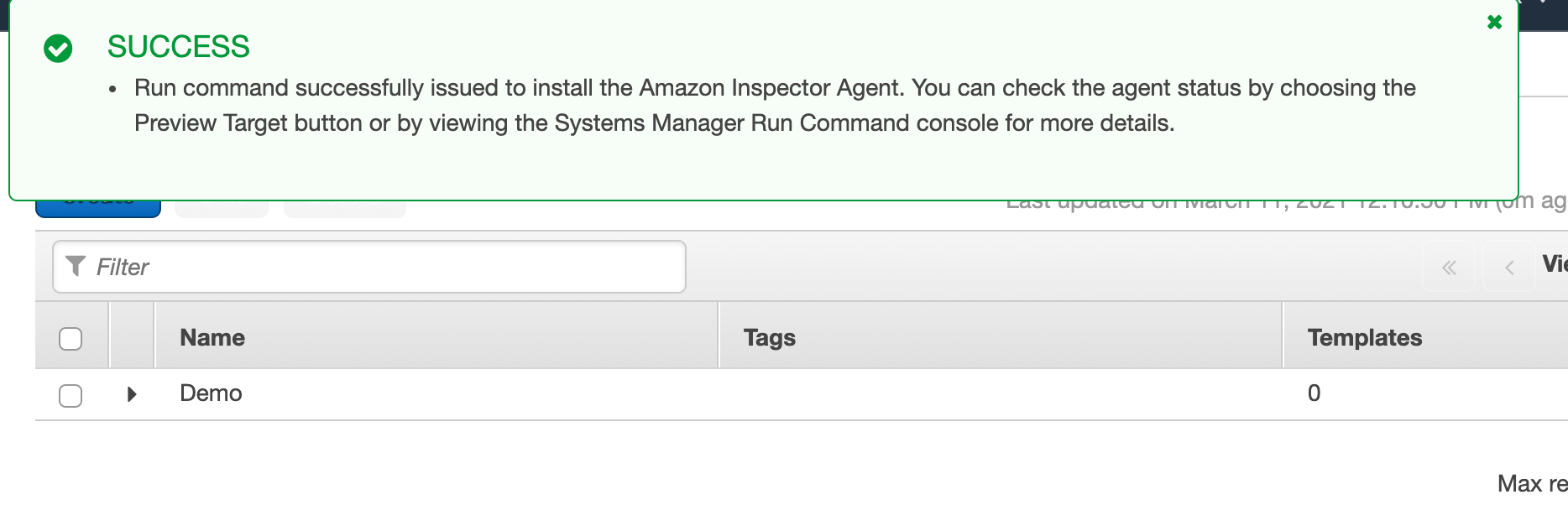
Task: Click the green success checkmark icon
Action: pyautogui.click(x=58, y=49)
